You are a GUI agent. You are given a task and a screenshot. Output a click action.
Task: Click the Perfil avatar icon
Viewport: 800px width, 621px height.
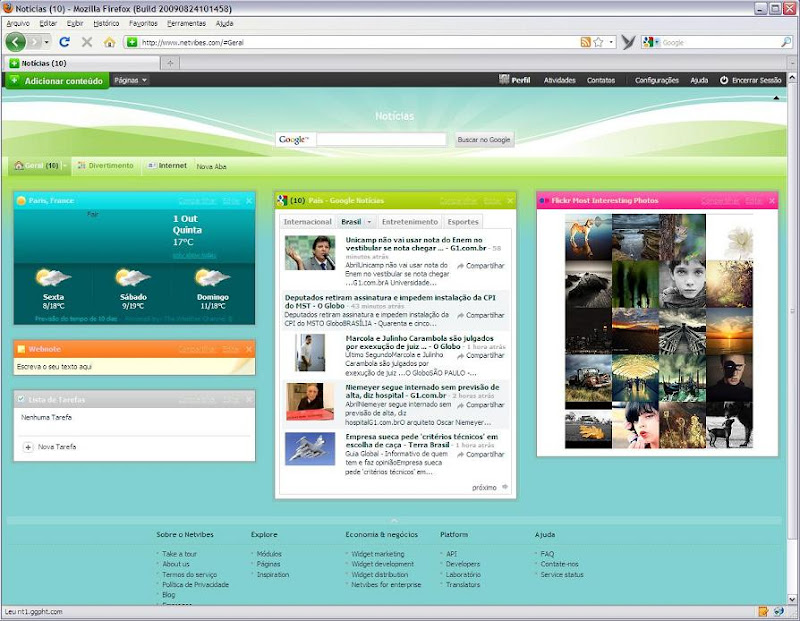click(x=504, y=80)
